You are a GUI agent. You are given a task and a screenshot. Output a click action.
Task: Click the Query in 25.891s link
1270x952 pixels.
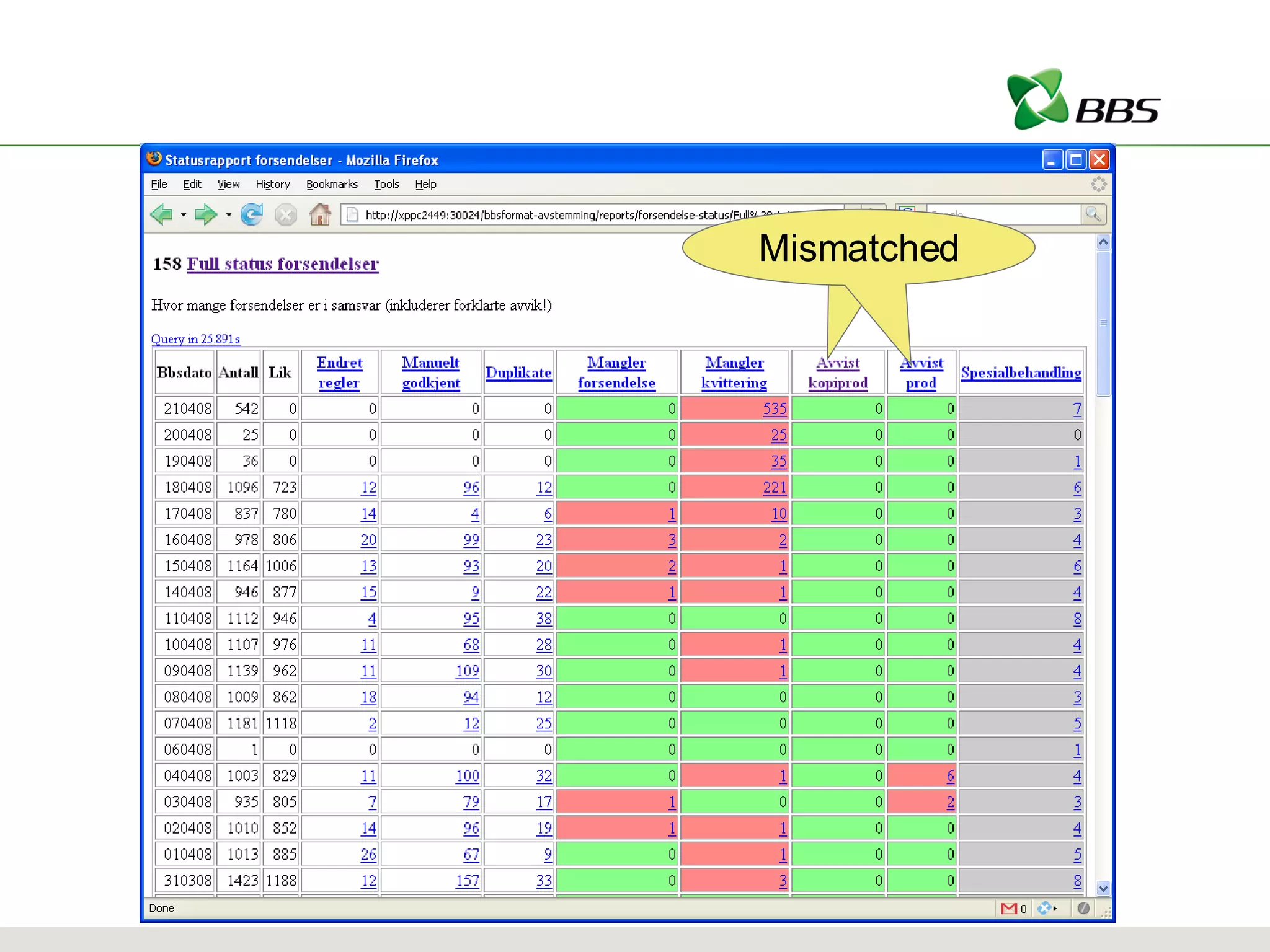click(x=195, y=339)
